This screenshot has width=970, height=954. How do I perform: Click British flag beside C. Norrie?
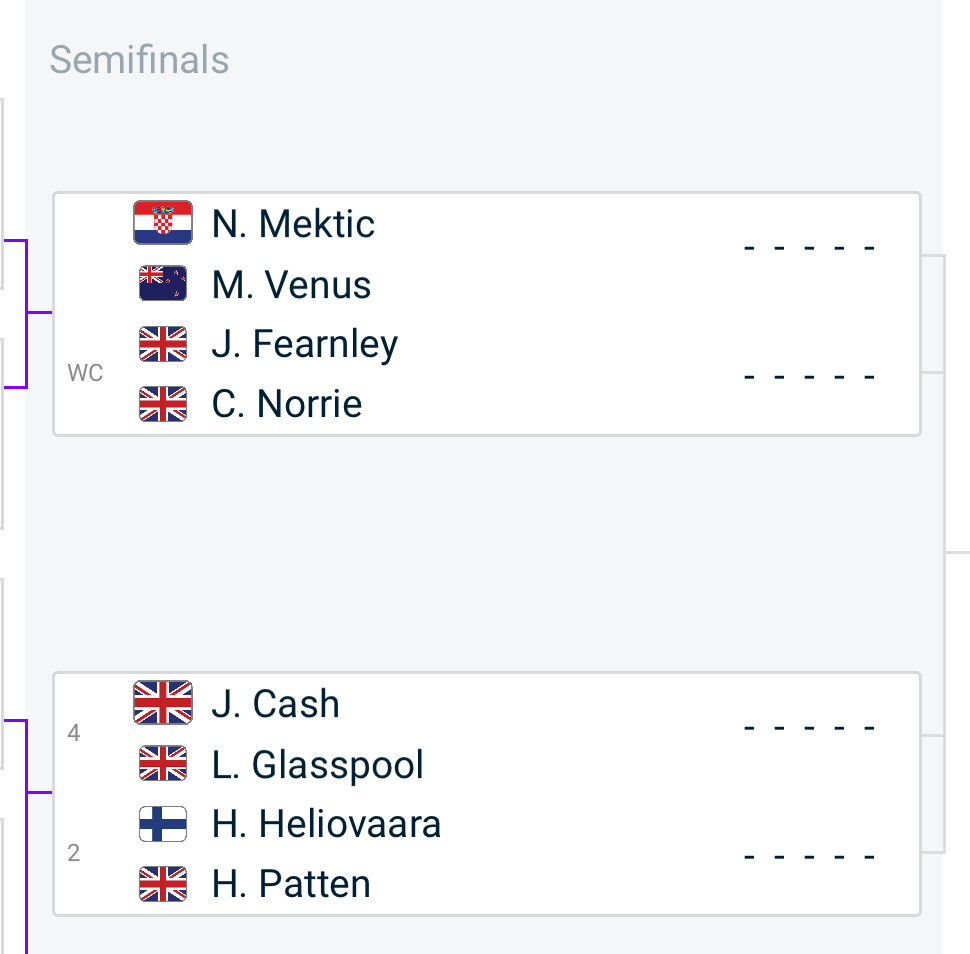[x=163, y=404]
